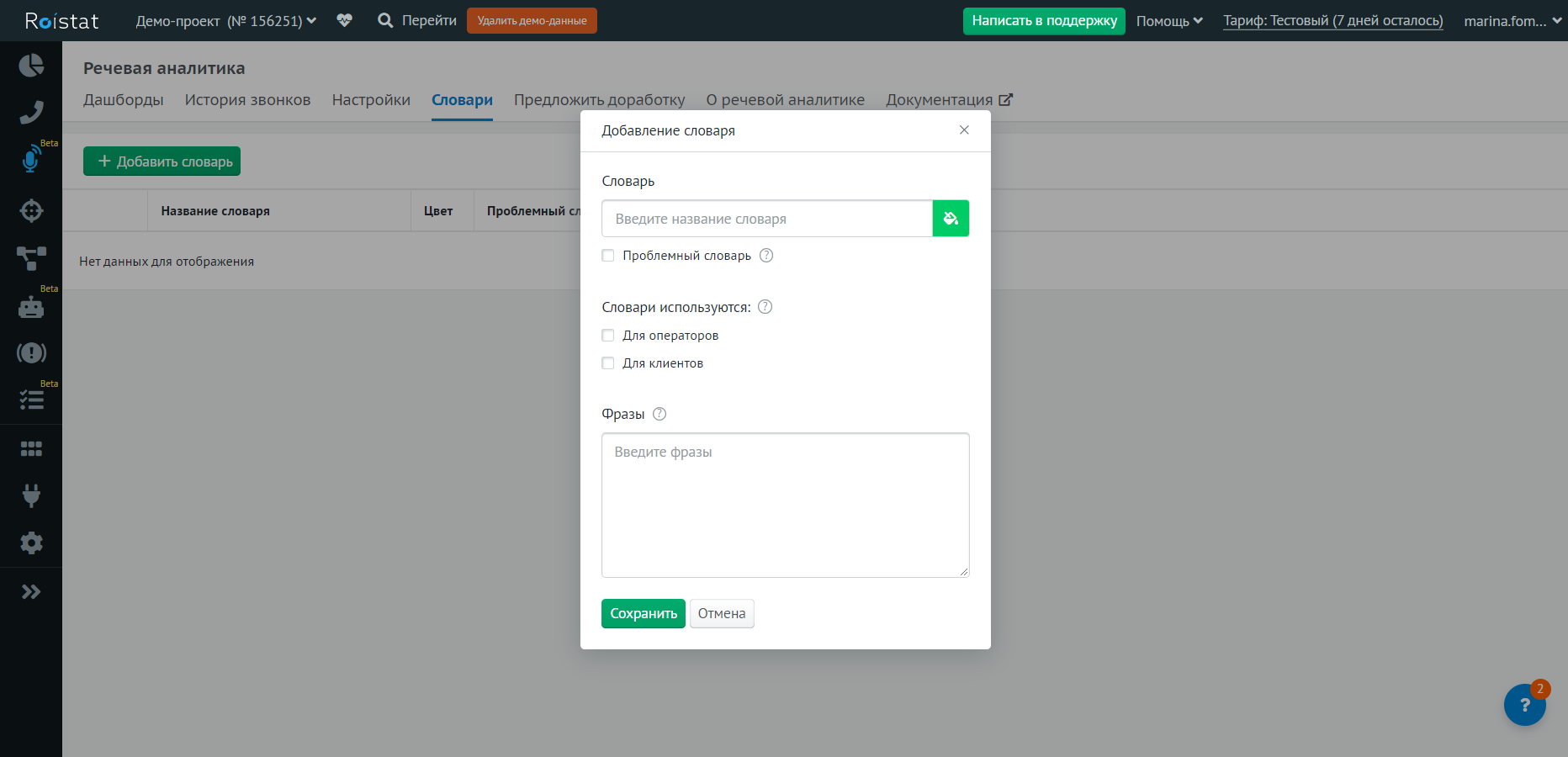Click help icon next to Фразы label
Viewport: 1568px width, 757px height.
[660, 414]
